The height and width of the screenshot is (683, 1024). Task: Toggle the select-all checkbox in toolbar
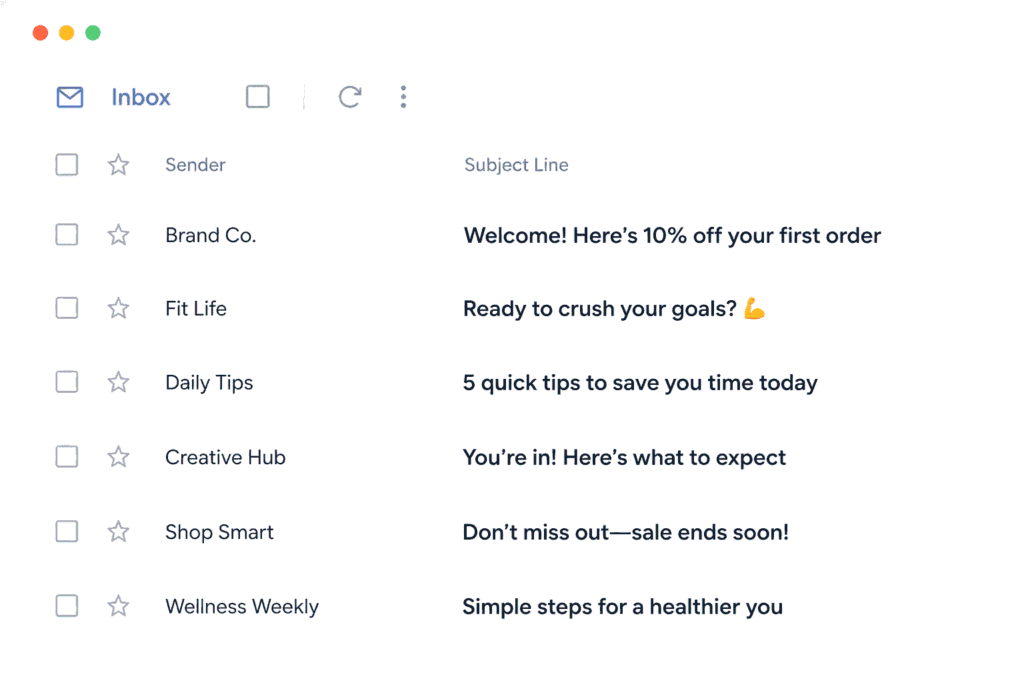point(258,97)
